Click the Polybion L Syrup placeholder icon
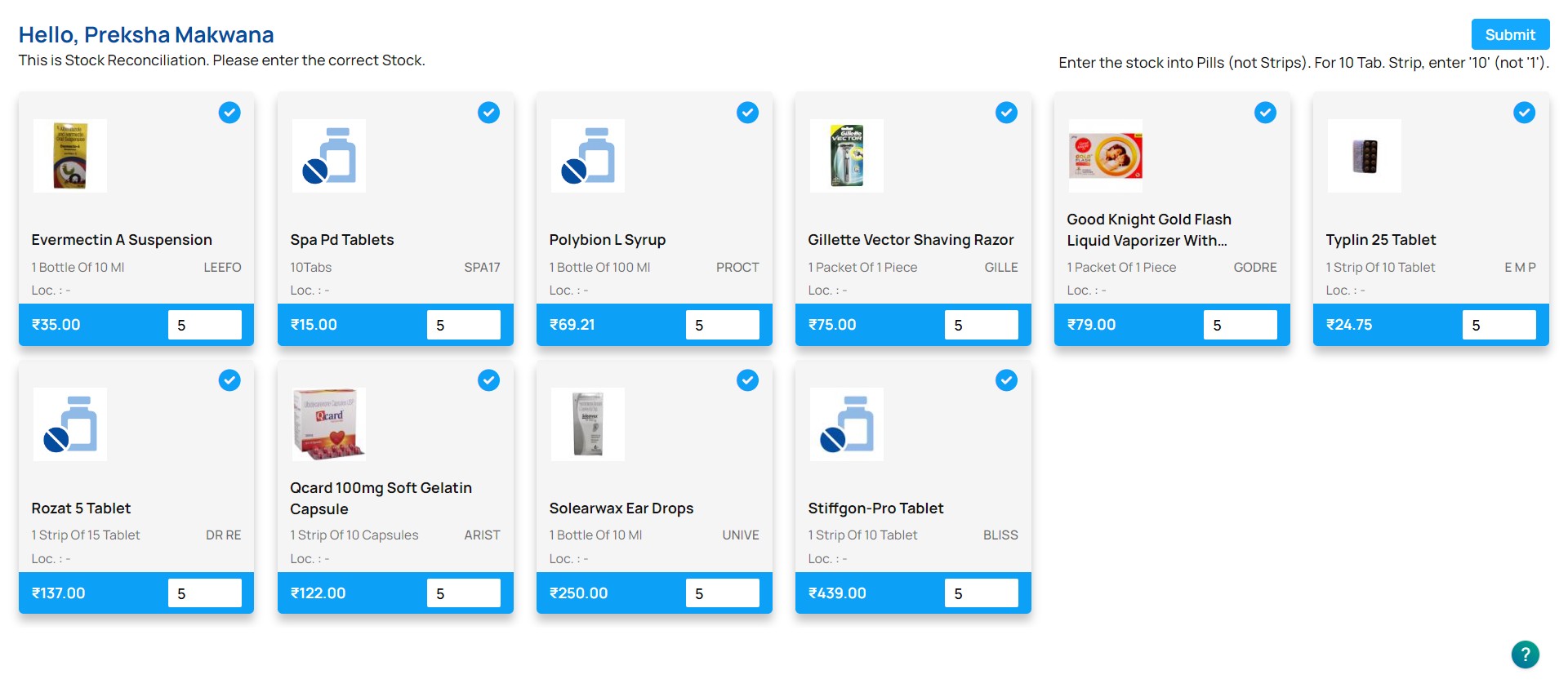The width and height of the screenshot is (1568, 697). coord(588,156)
